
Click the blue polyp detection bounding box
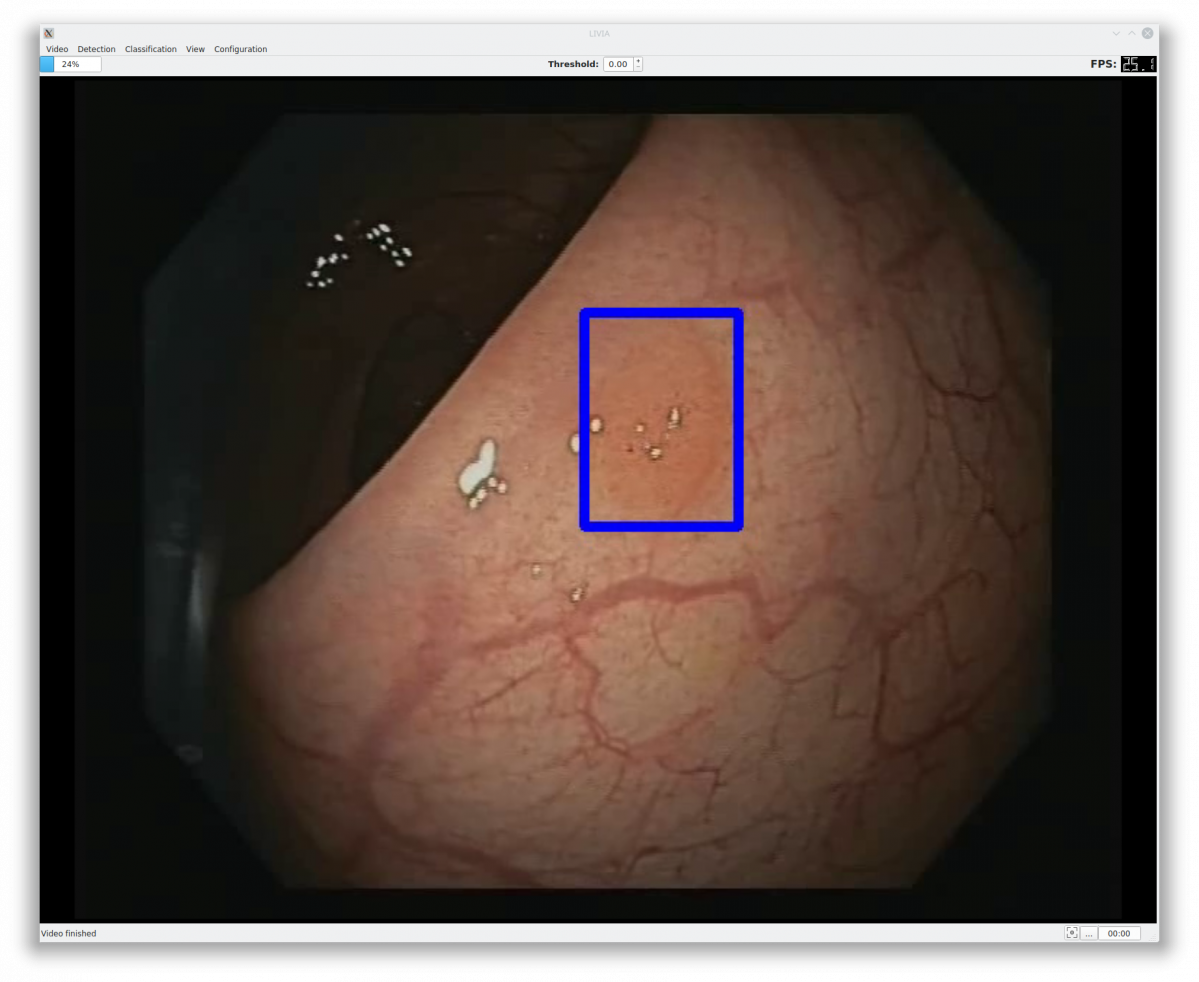click(x=661, y=314)
